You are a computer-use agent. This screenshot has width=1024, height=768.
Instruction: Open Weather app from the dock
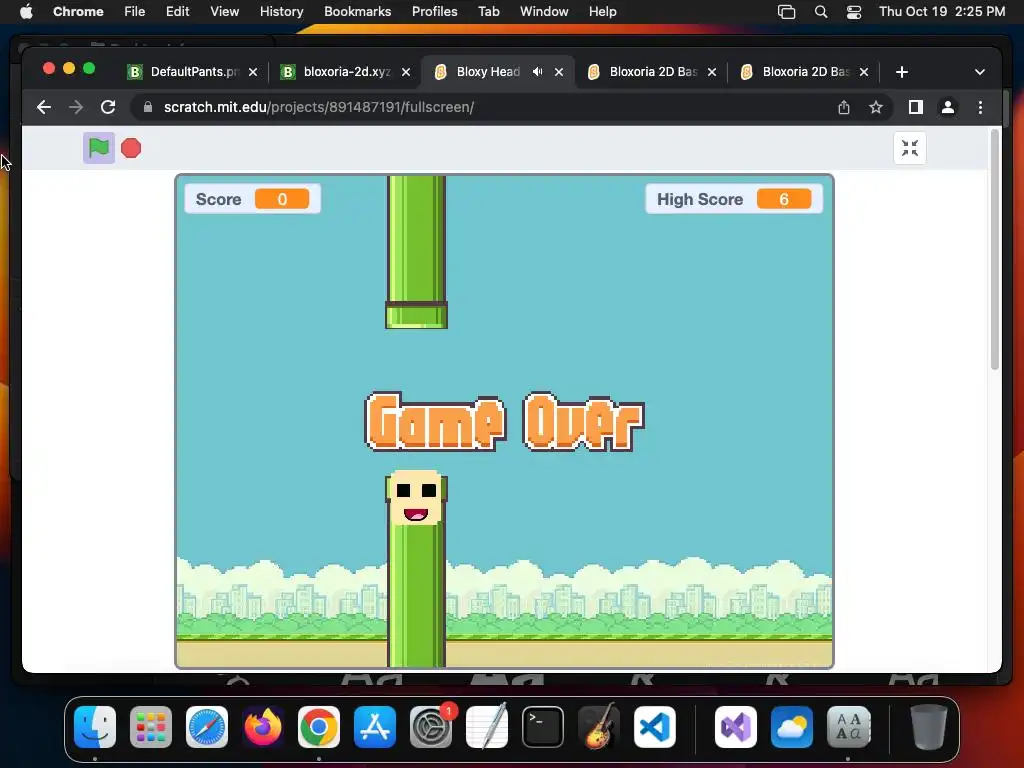tap(792, 727)
